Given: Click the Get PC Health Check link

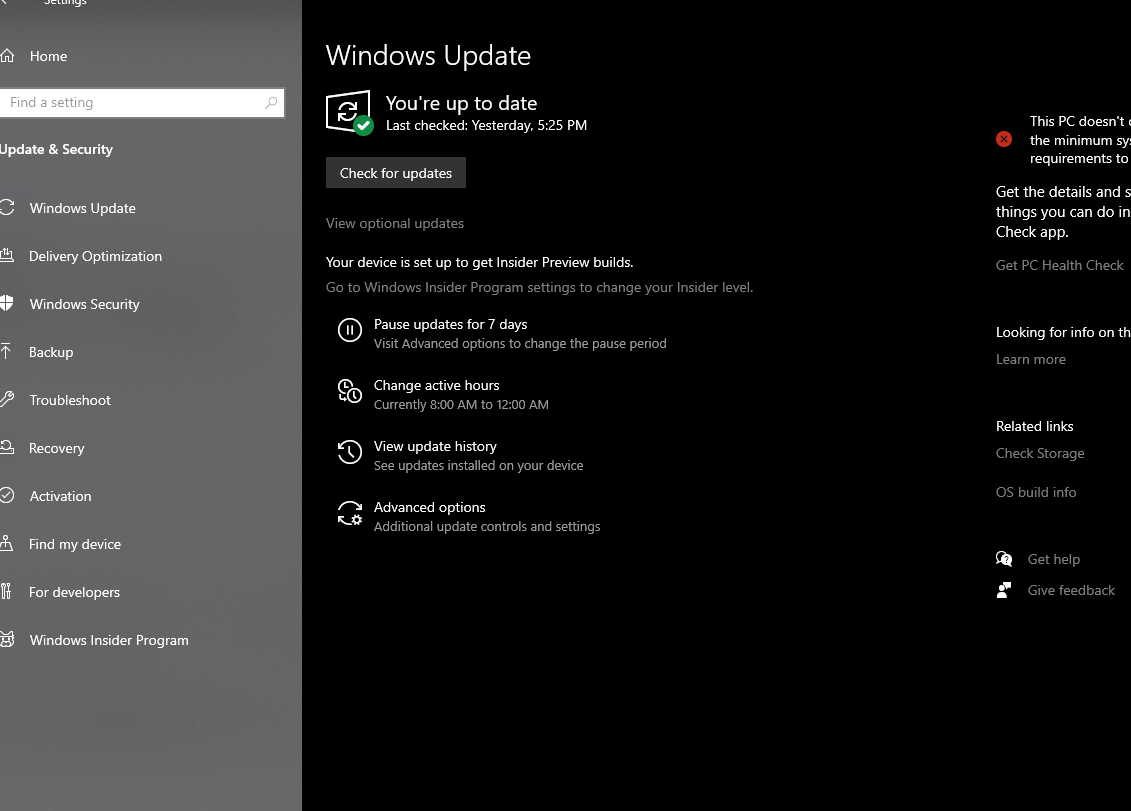Looking at the screenshot, I should click(1060, 265).
